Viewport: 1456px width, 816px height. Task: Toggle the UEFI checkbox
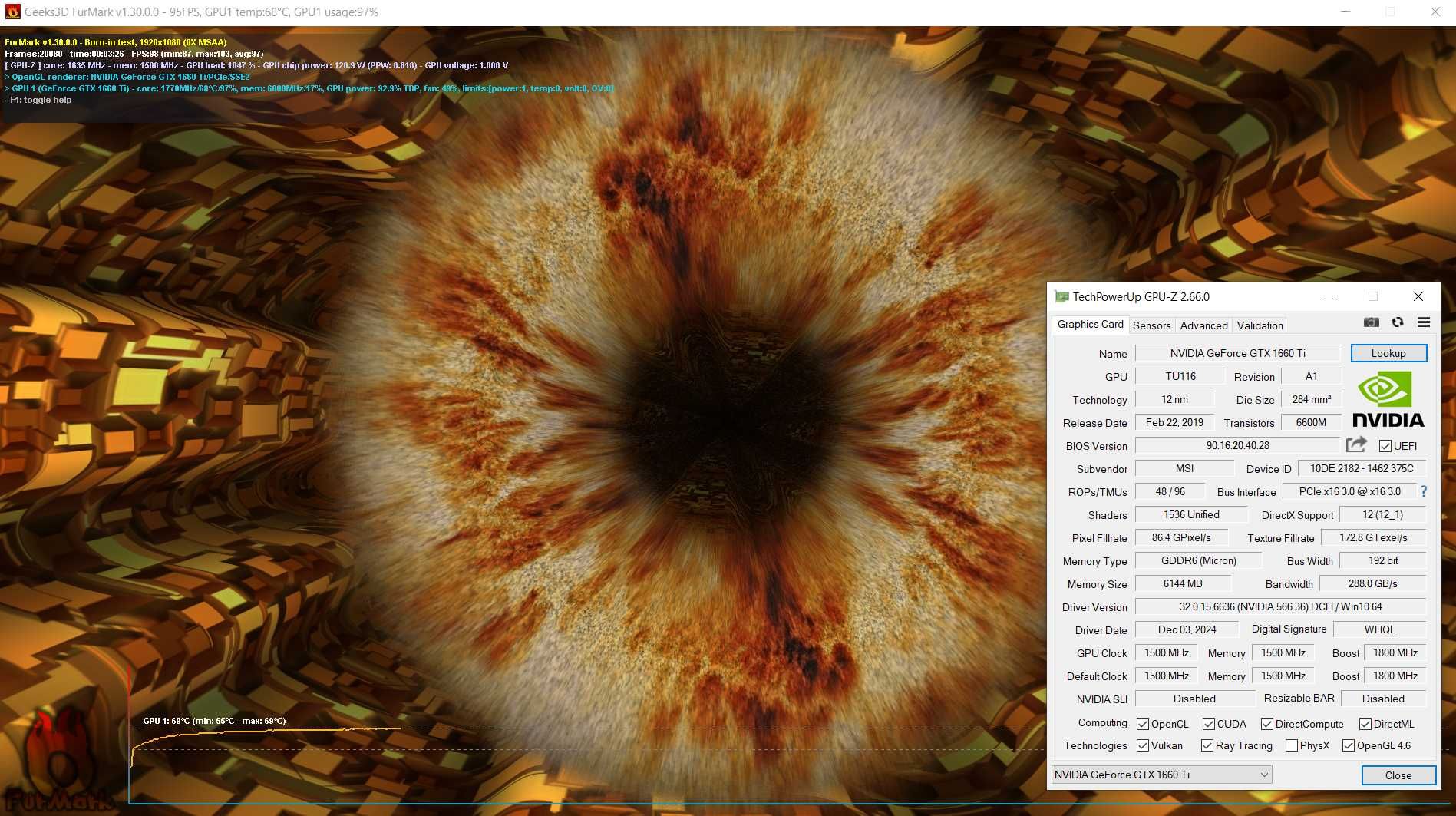coord(1385,446)
